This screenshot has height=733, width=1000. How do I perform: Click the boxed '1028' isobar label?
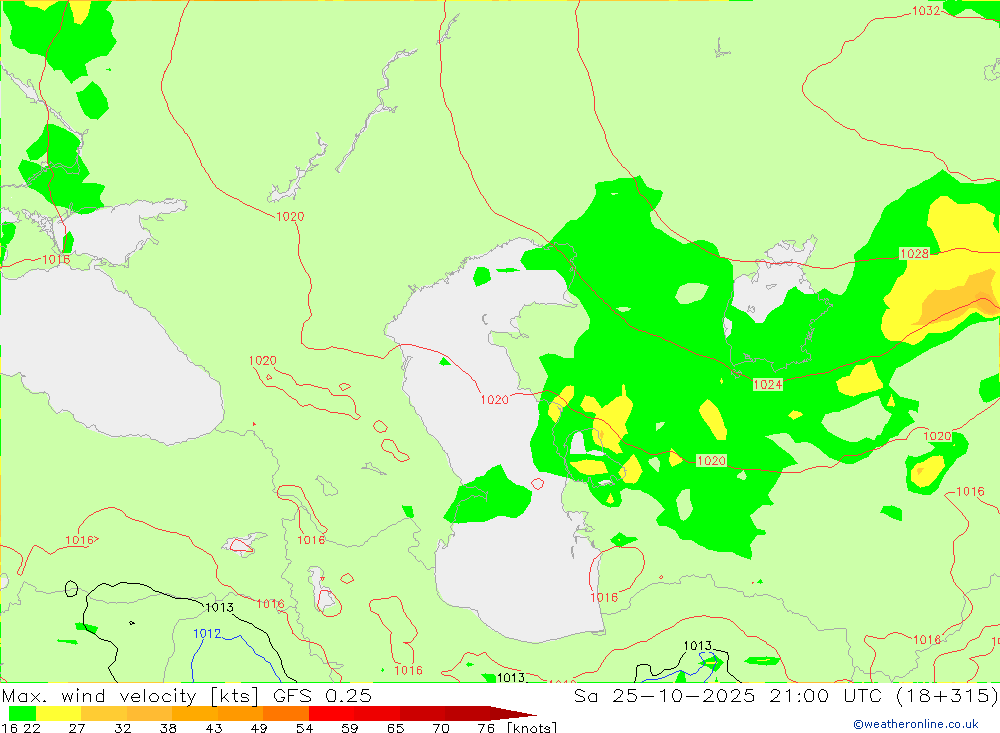click(x=915, y=254)
